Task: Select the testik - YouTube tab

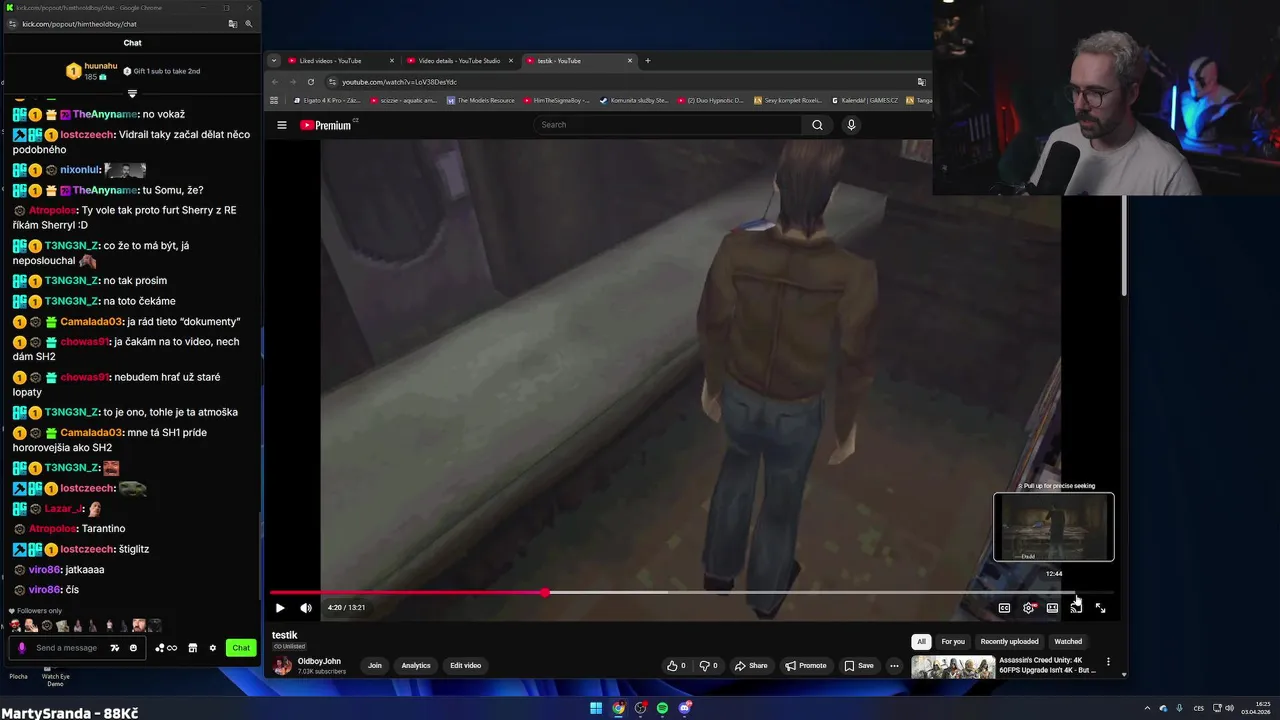Action: coord(578,61)
